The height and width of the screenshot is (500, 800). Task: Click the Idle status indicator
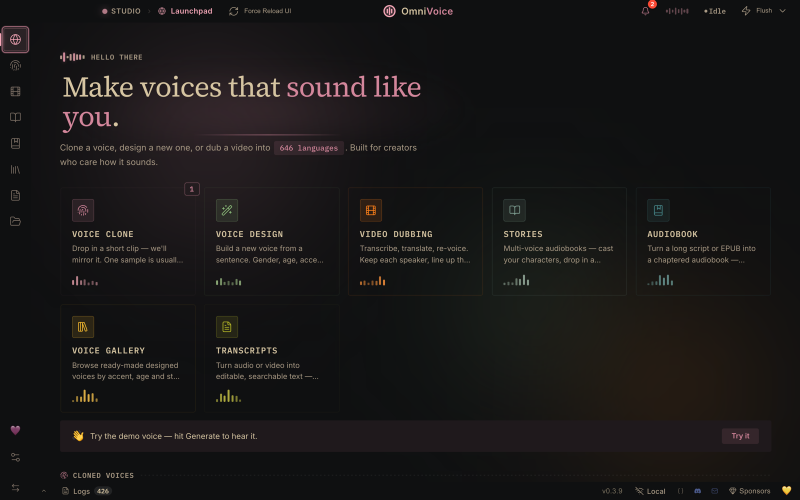click(715, 11)
